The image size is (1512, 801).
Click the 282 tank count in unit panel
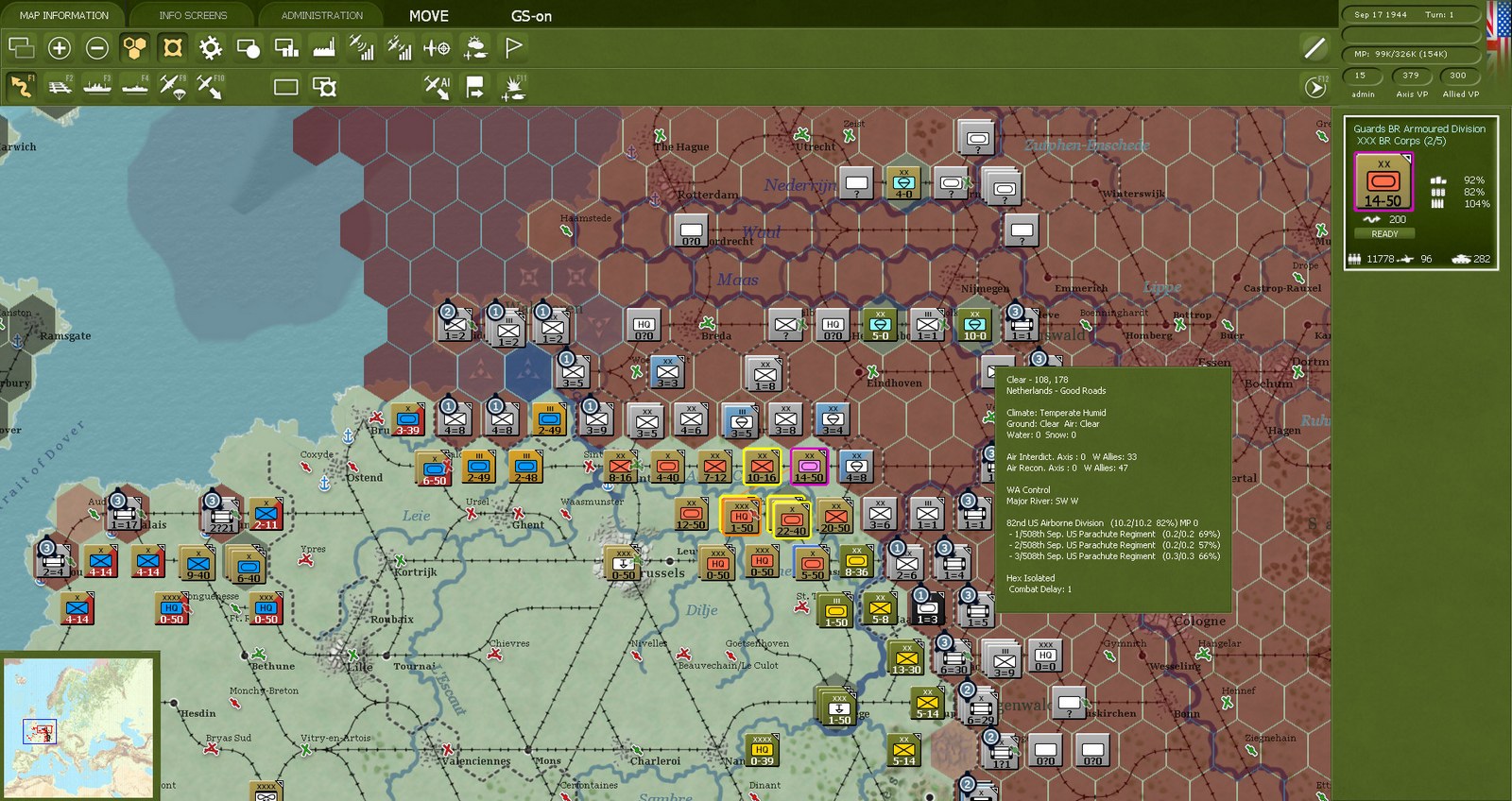tap(1482, 259)
